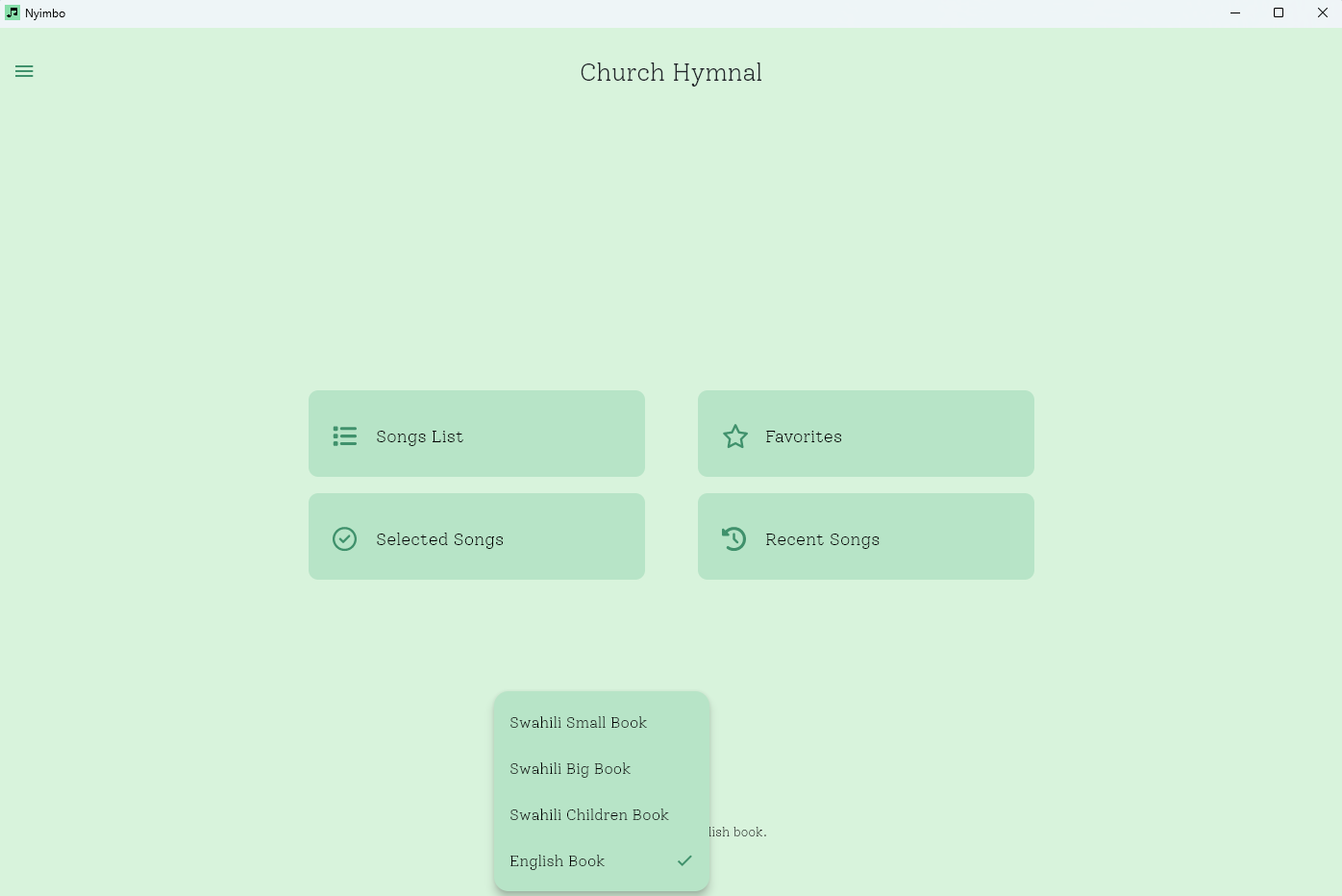
Task: Go to Favorites by its label
Action: 804,436
